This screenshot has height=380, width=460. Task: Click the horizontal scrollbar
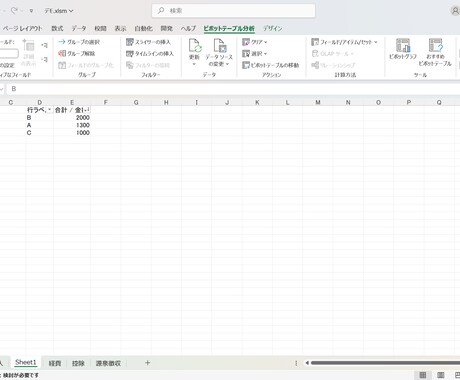(x=385, y=363)
